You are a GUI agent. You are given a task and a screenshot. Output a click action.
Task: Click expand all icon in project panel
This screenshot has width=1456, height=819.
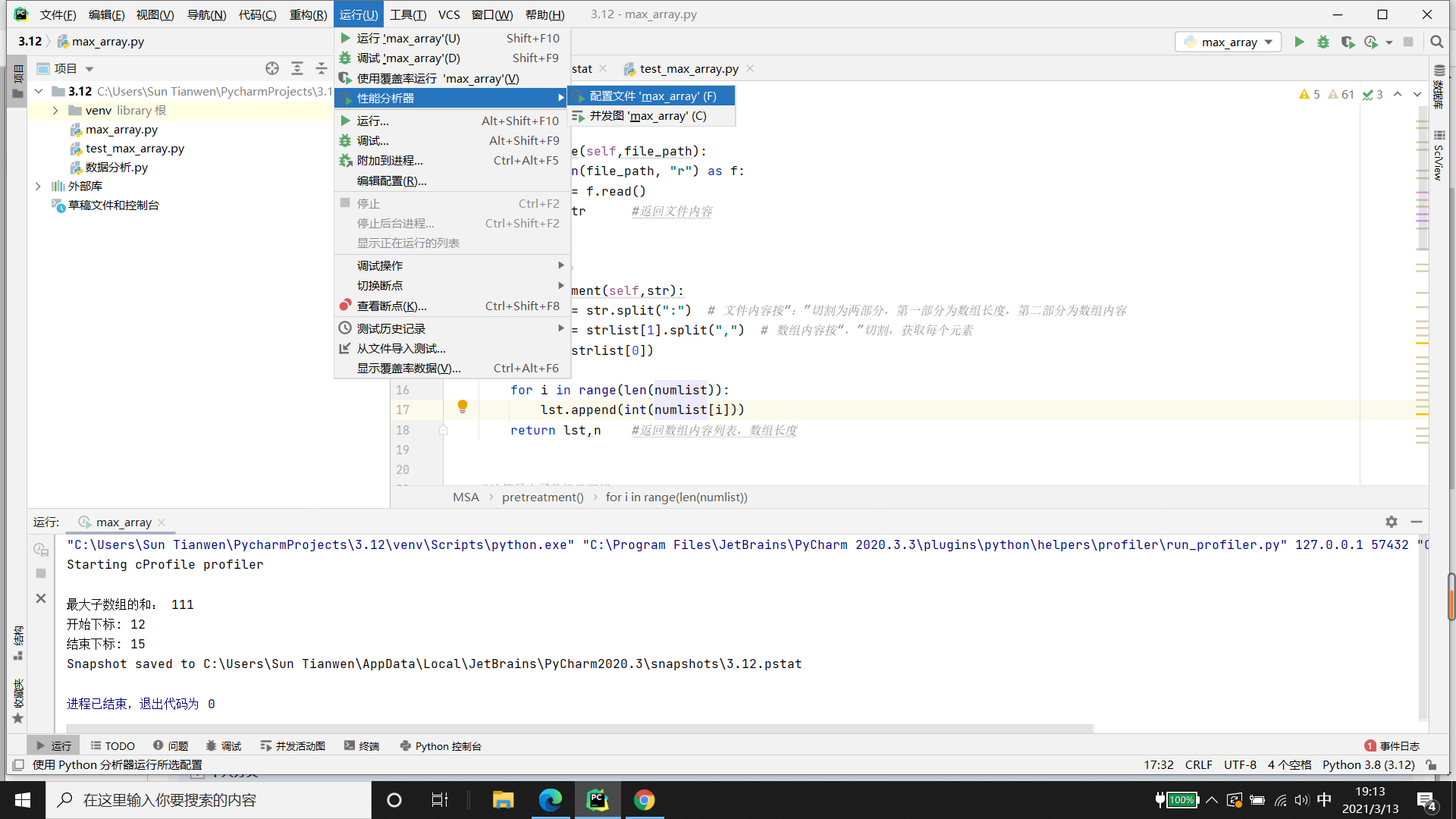[297, 68]
